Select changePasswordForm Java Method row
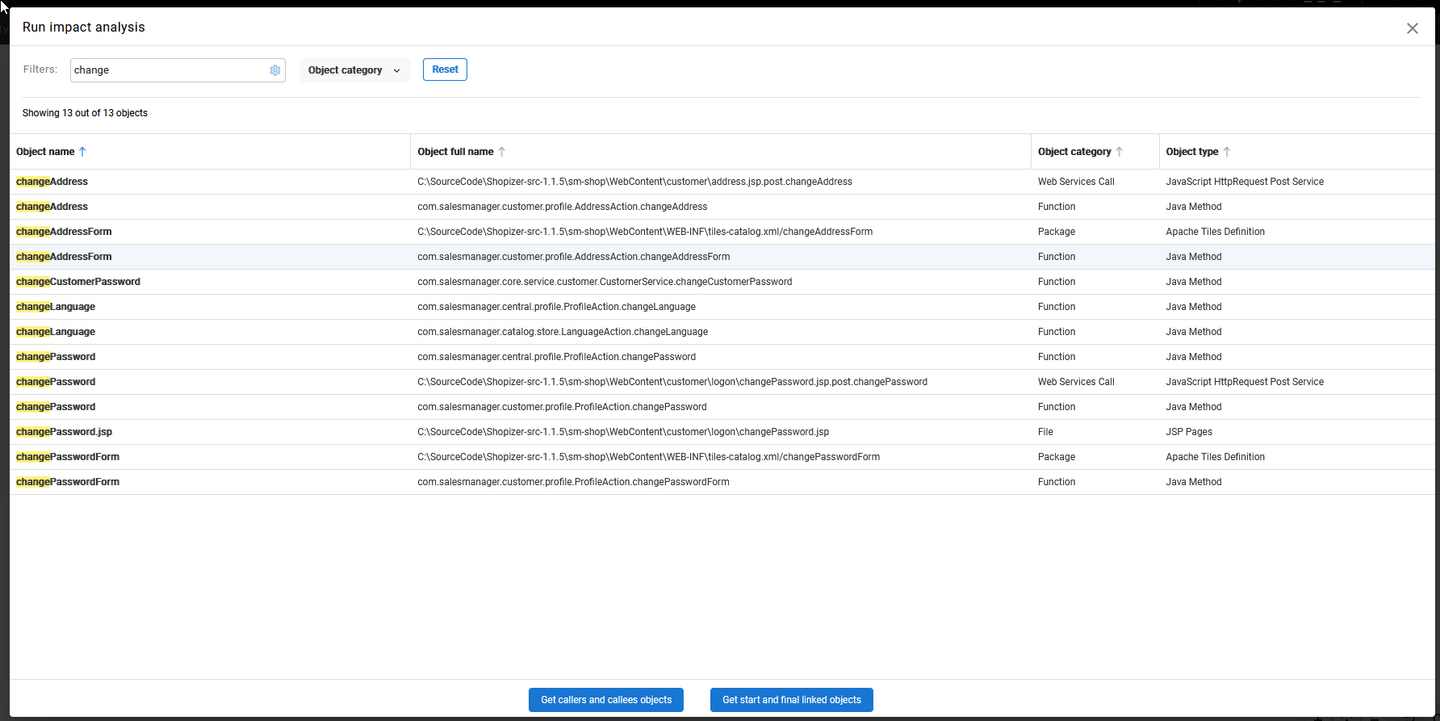 point(68,482)
